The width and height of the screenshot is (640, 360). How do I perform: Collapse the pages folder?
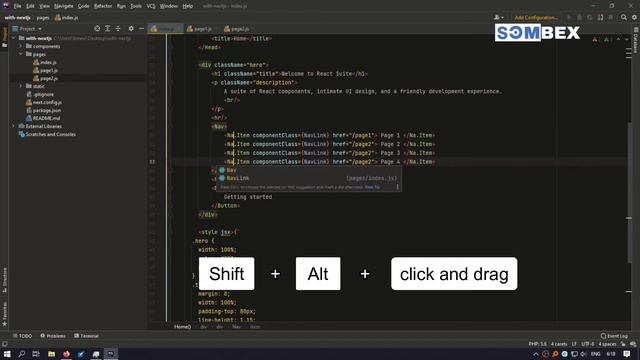click(x=21, y=54)
